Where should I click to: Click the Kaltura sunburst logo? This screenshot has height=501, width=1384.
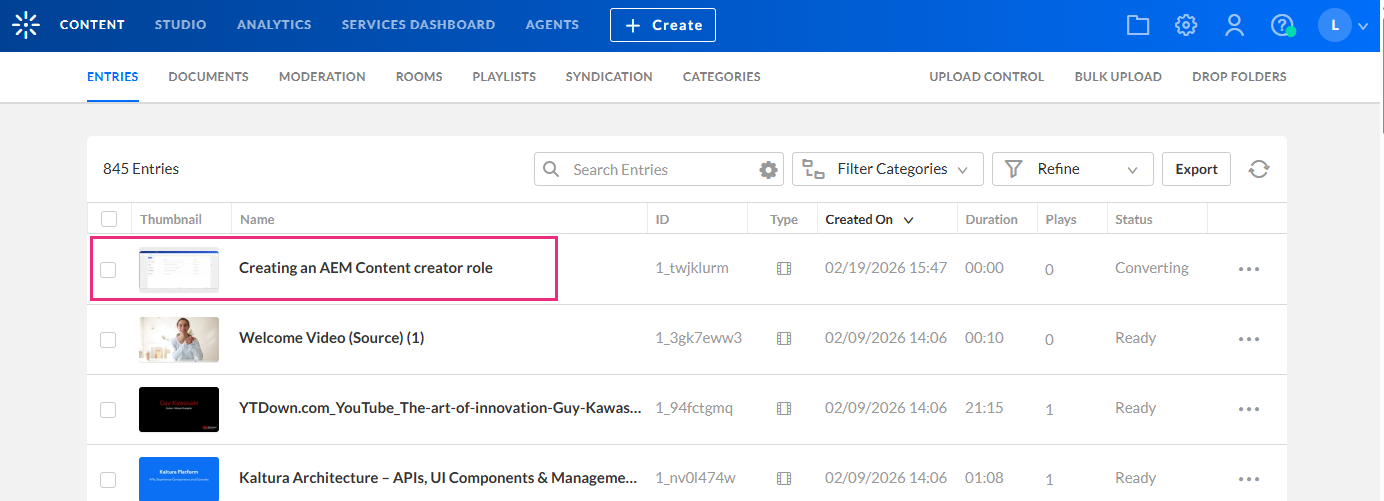pos(26,25)
